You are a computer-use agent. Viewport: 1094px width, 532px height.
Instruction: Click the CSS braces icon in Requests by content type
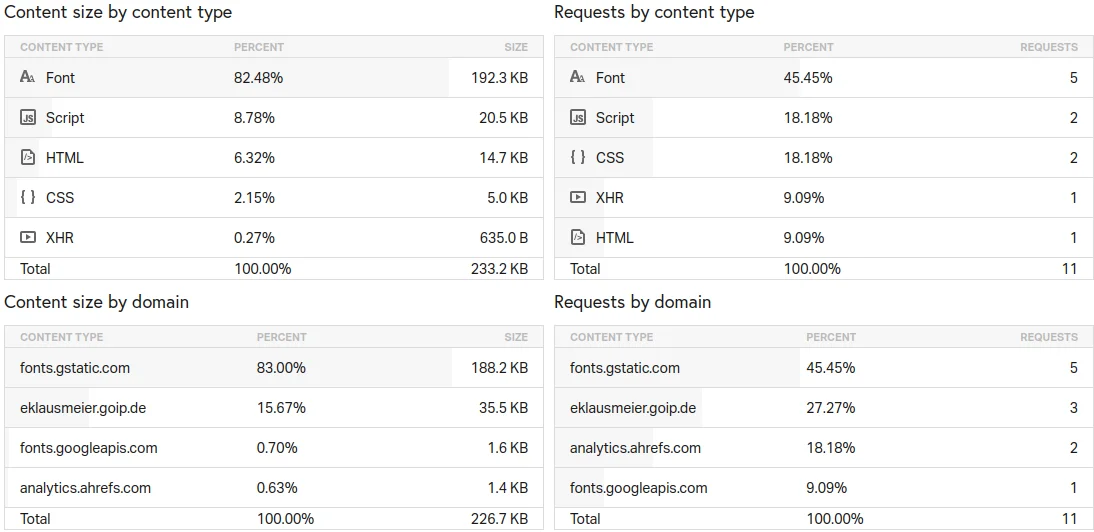pyautogui.click(x=578, y=157)
